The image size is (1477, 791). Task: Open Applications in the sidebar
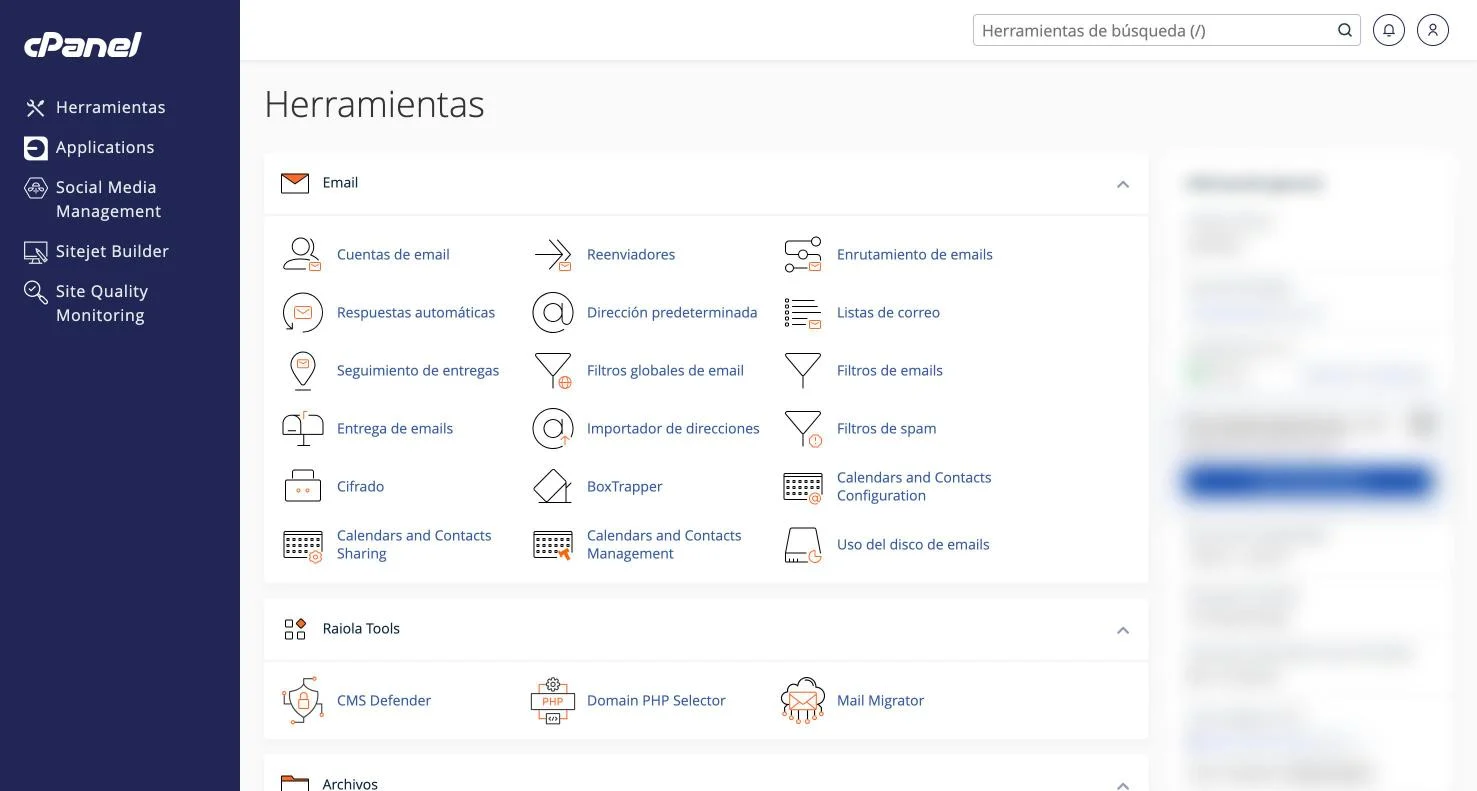(x=89, y=147)
